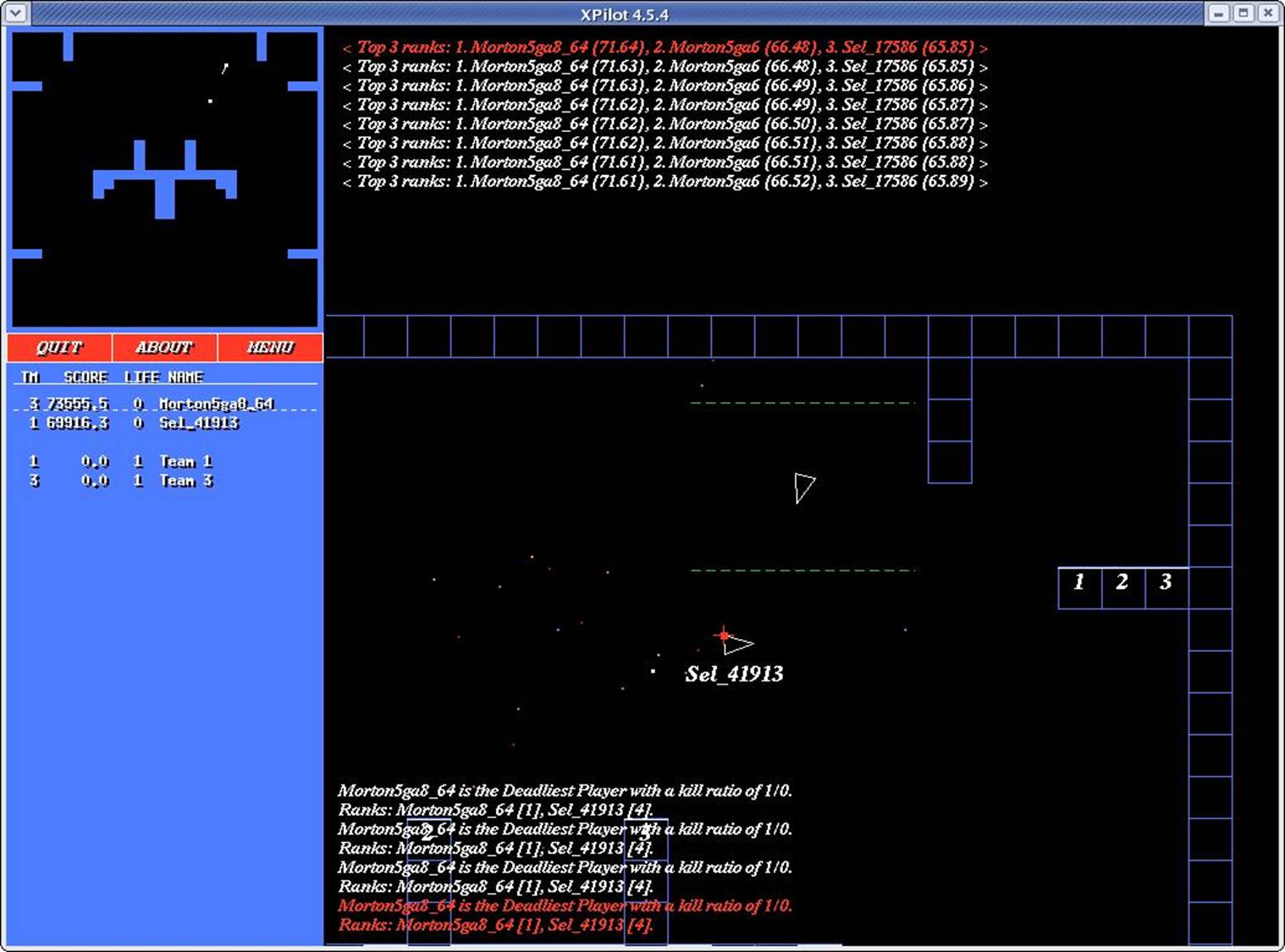Target the unlabeled white ship near the wall
Viewport: 1285px width, 952px height.
(803, 487)
